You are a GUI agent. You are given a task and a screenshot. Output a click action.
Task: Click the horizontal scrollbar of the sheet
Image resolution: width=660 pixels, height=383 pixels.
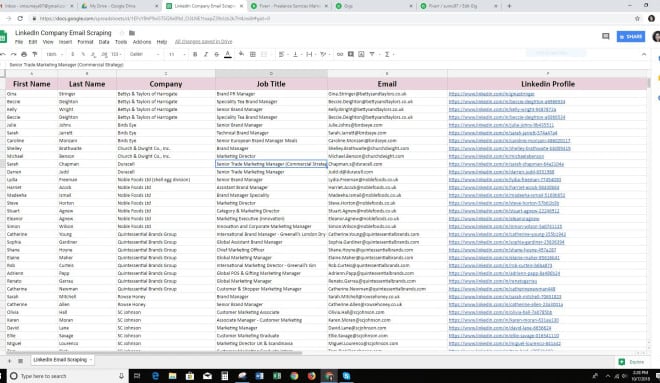pyautogui.click(x=154, y=353)
